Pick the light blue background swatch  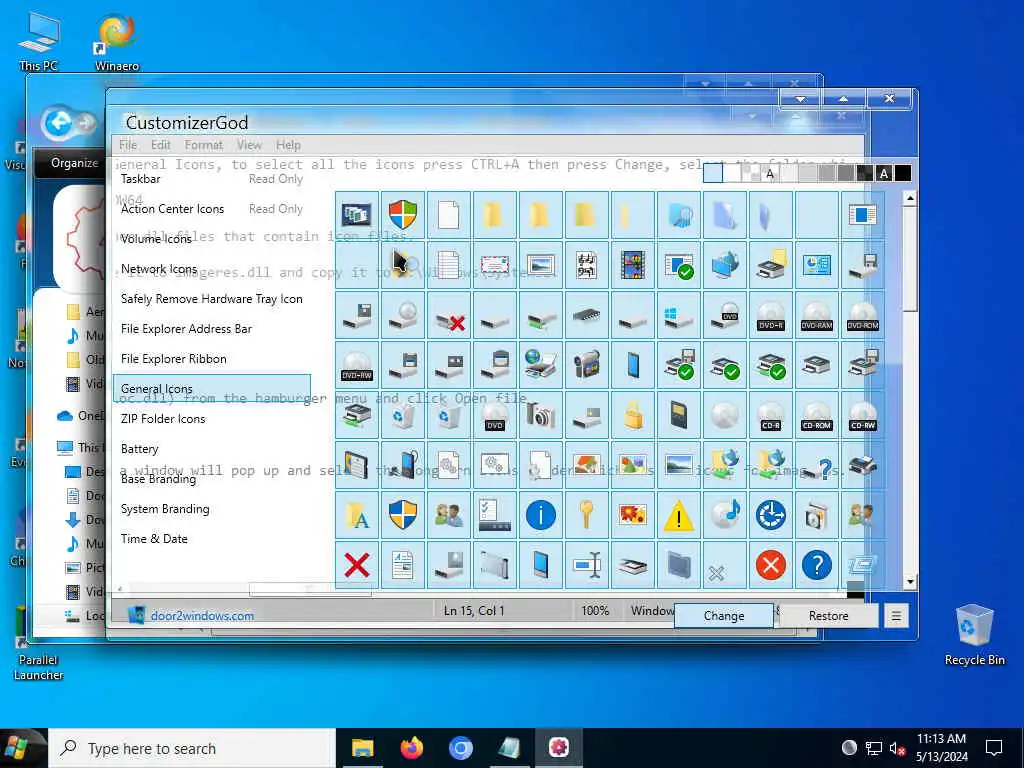coord(713,173)
